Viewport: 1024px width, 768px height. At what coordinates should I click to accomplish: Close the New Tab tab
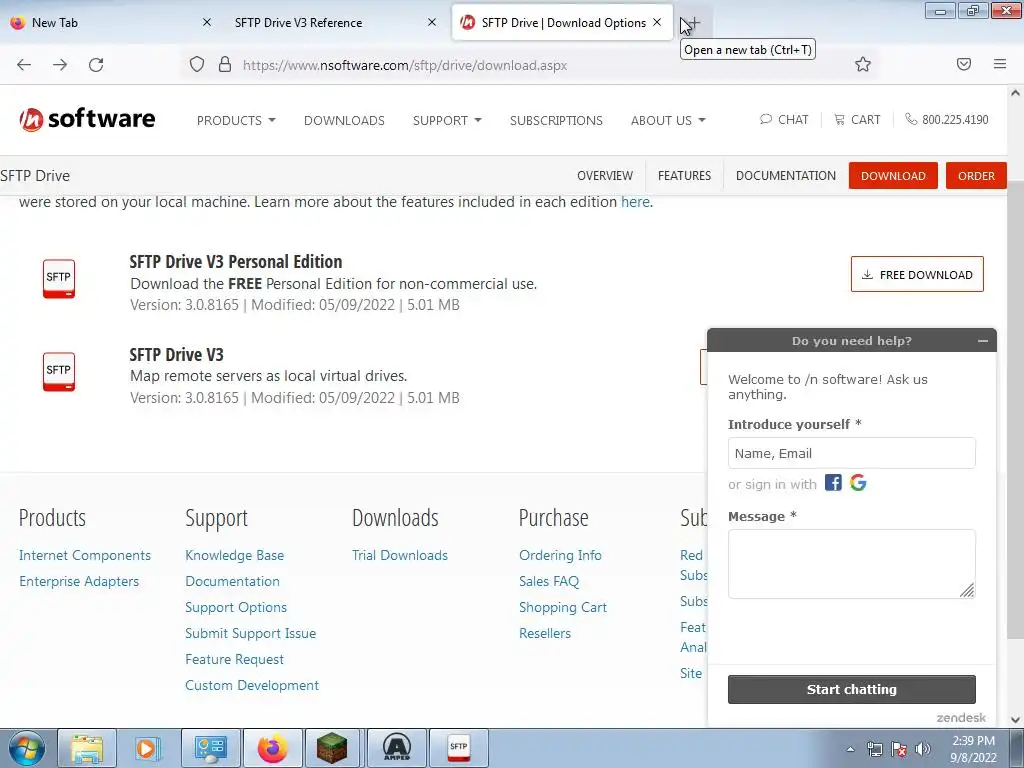tap(207, 22)
